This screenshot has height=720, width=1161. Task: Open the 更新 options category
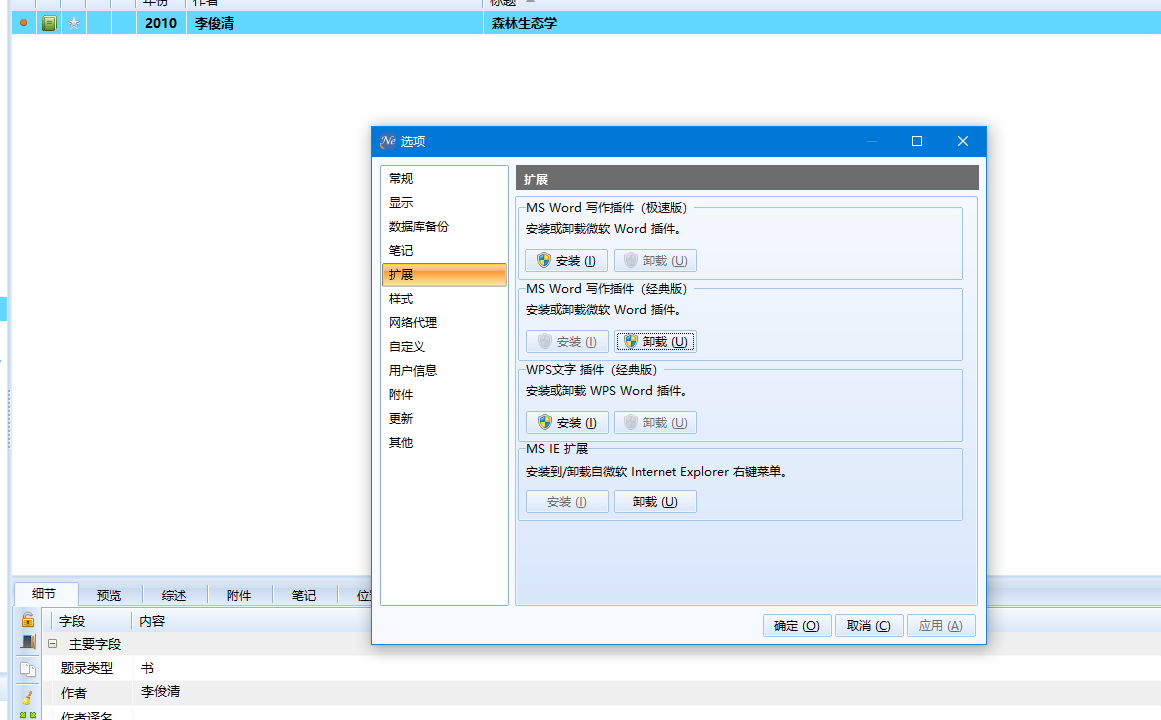(x=444, y=419)
